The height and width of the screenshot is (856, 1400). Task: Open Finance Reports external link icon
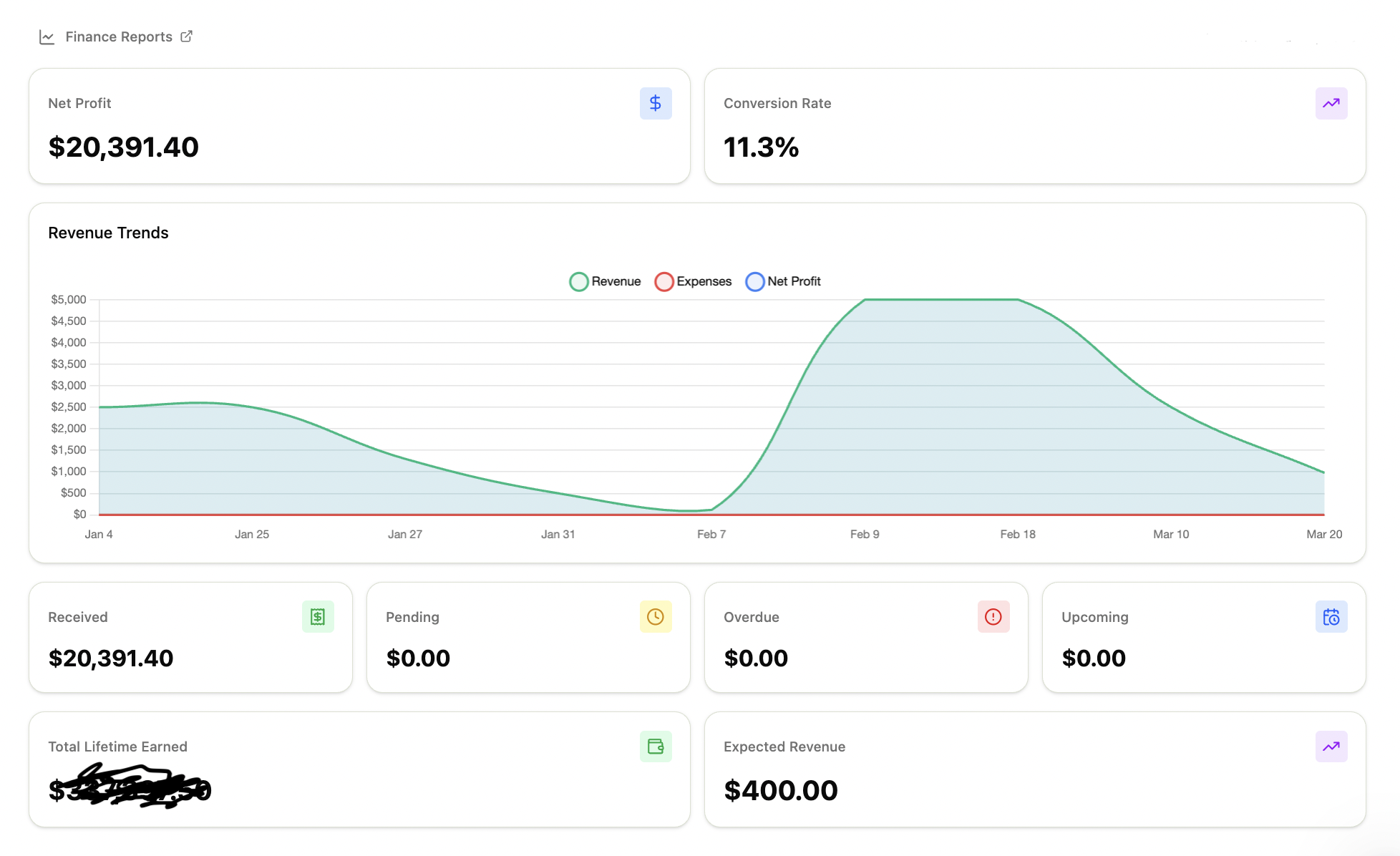(186, 37)
